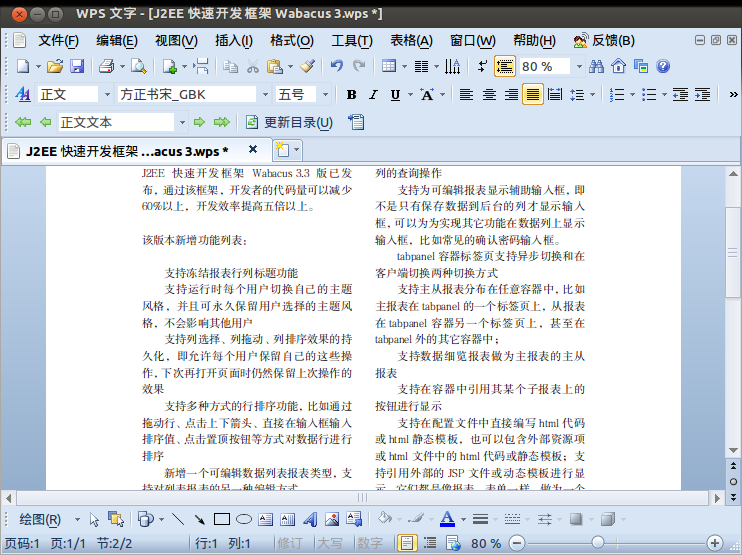The image size is (742, 555).
Task: Draw a rectangle shape
Action: pos(222,520)
